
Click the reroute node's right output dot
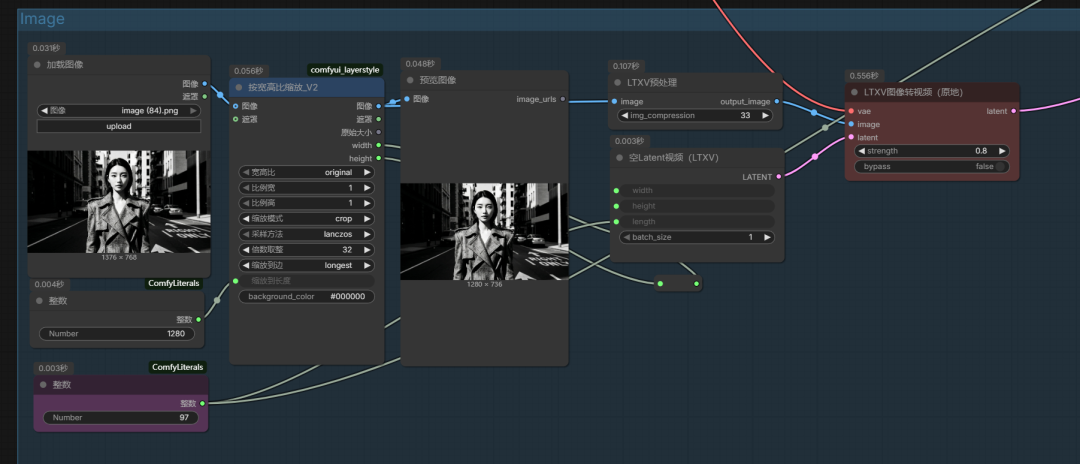click(x=696, y=284)
